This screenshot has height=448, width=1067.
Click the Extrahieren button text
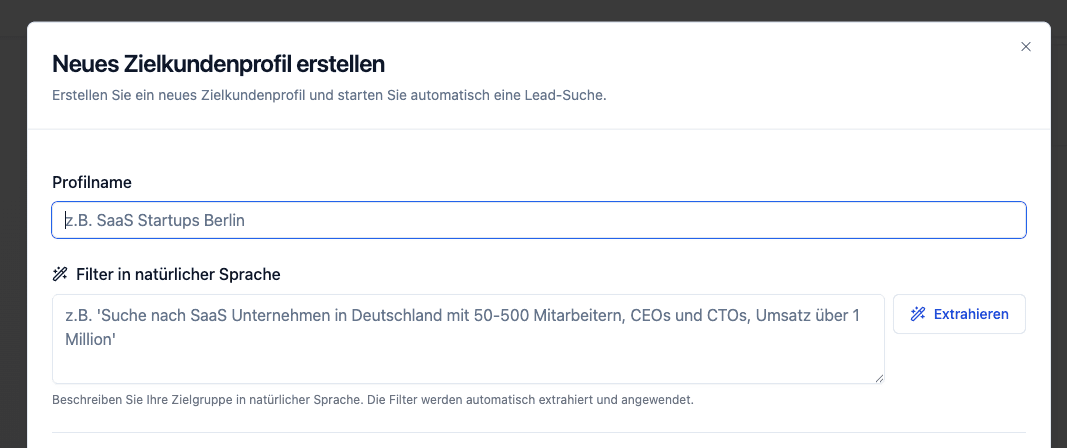coord(971,314)
